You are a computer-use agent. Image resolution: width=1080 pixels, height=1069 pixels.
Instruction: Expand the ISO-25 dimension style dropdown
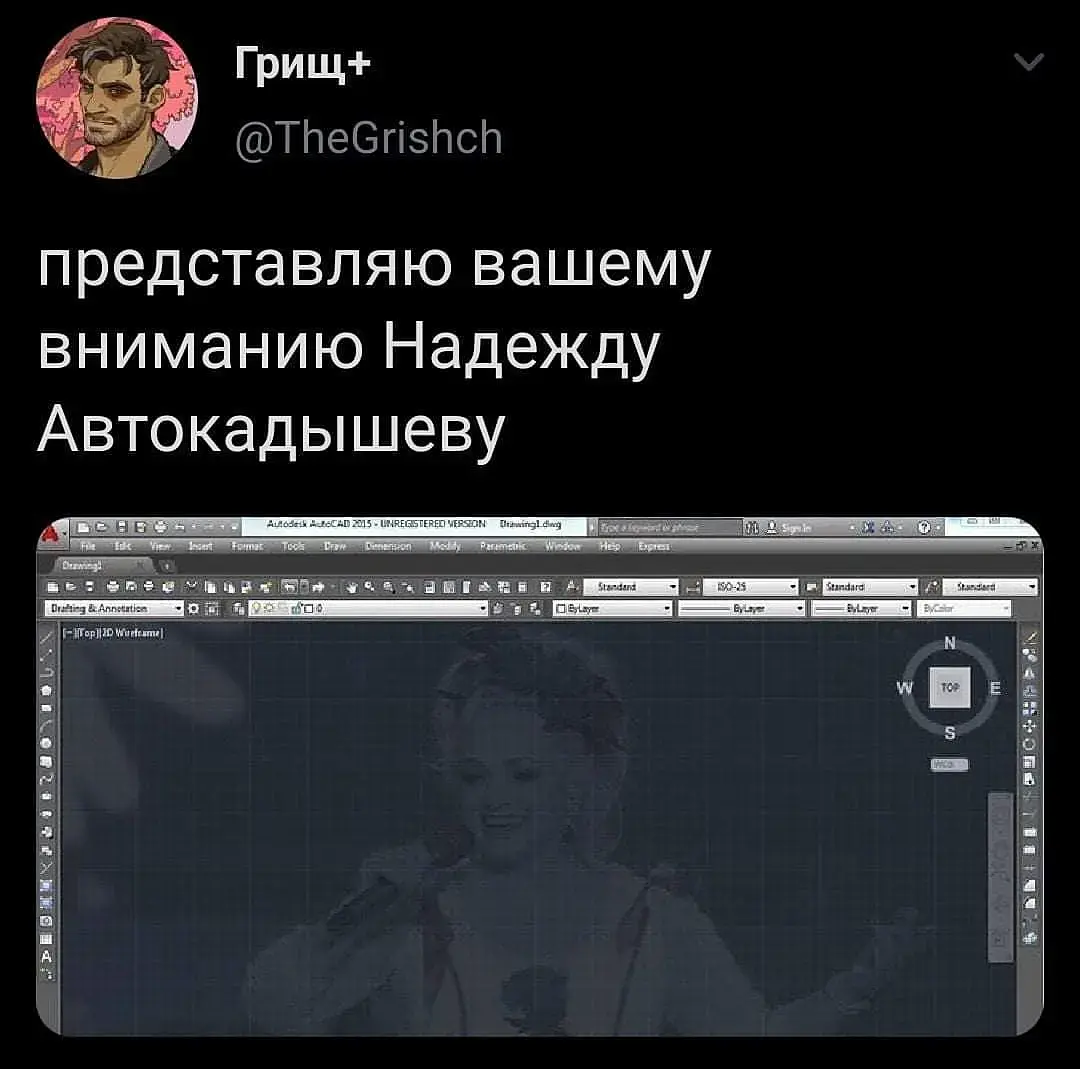coord(750,587)
